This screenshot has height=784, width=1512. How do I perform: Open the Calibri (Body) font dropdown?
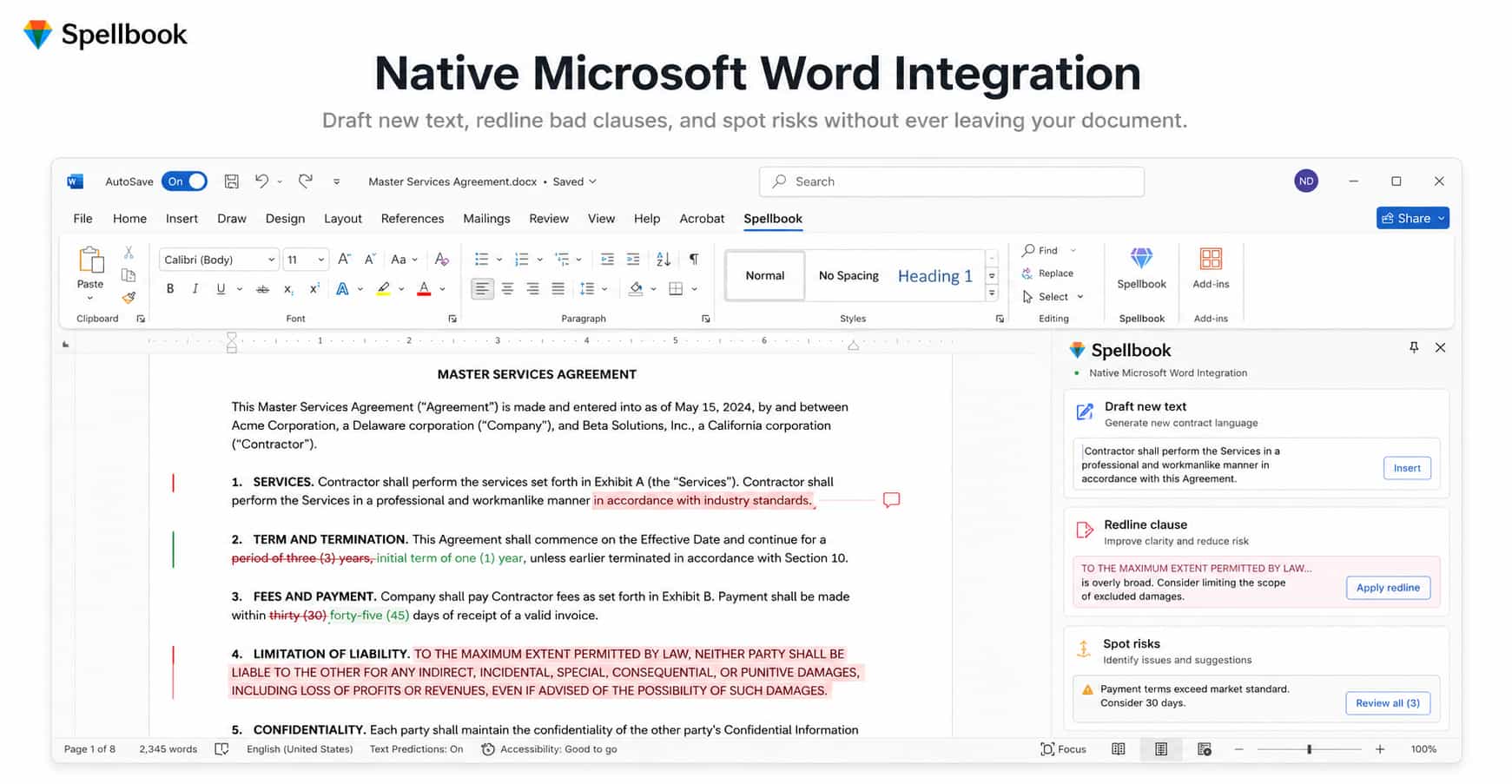click(x=271, y=260)
